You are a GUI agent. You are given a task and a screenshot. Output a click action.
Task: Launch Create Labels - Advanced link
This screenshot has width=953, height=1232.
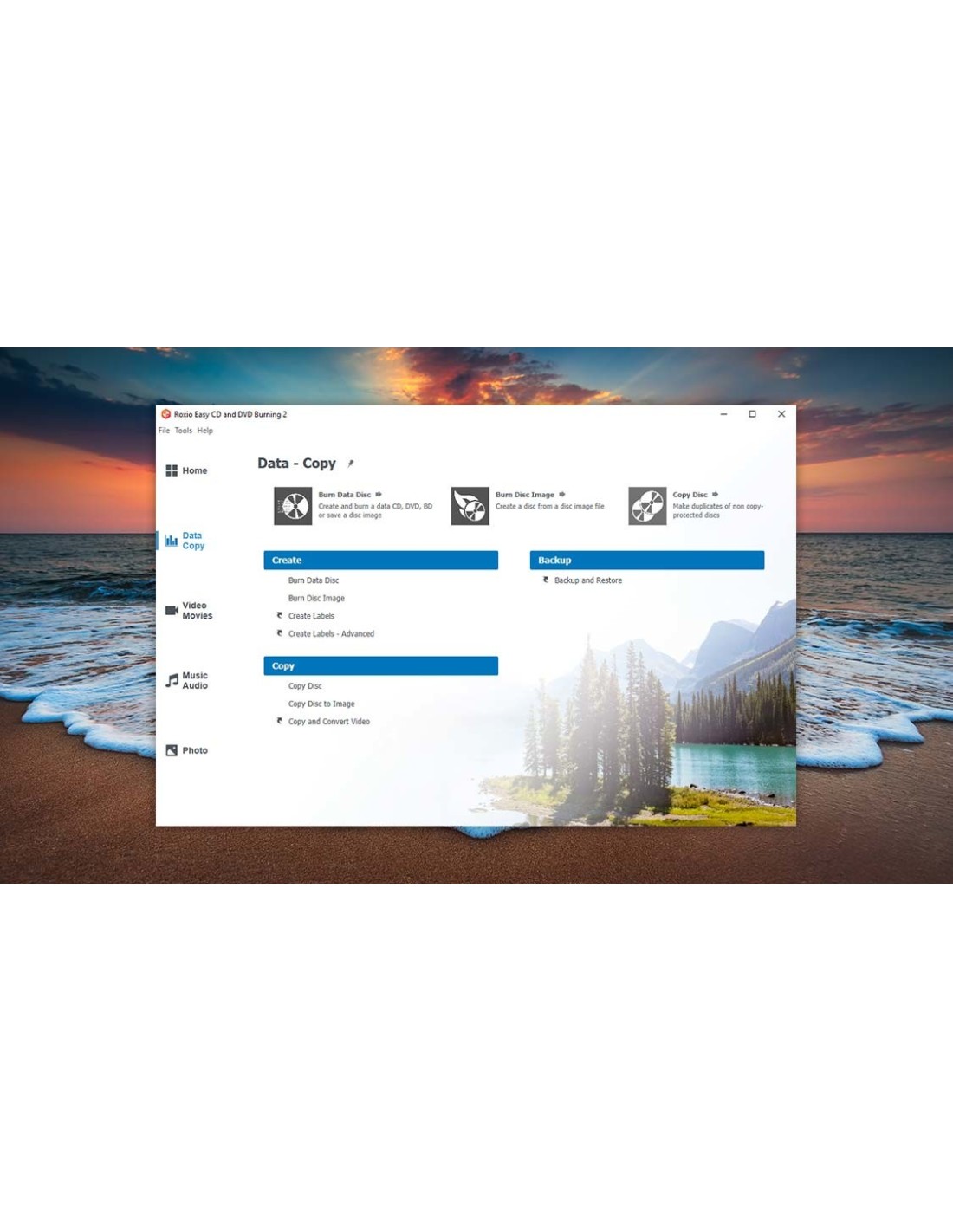(331, 633)
